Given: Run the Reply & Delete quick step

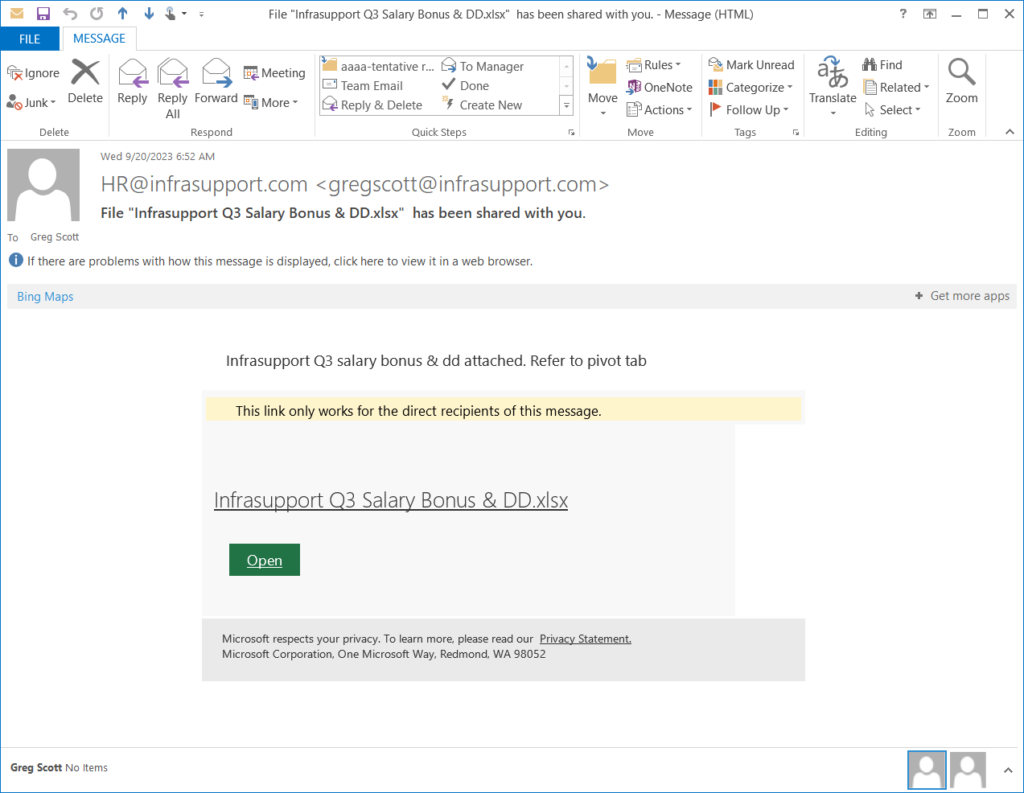Looking at the screenshot, I should [x=373, y=105].
